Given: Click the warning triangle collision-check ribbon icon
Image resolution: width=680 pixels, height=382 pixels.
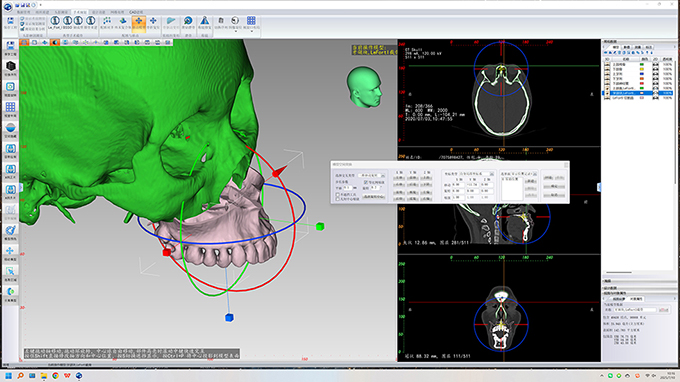Looking at the screenshot, I should click(x=204, y=21).
